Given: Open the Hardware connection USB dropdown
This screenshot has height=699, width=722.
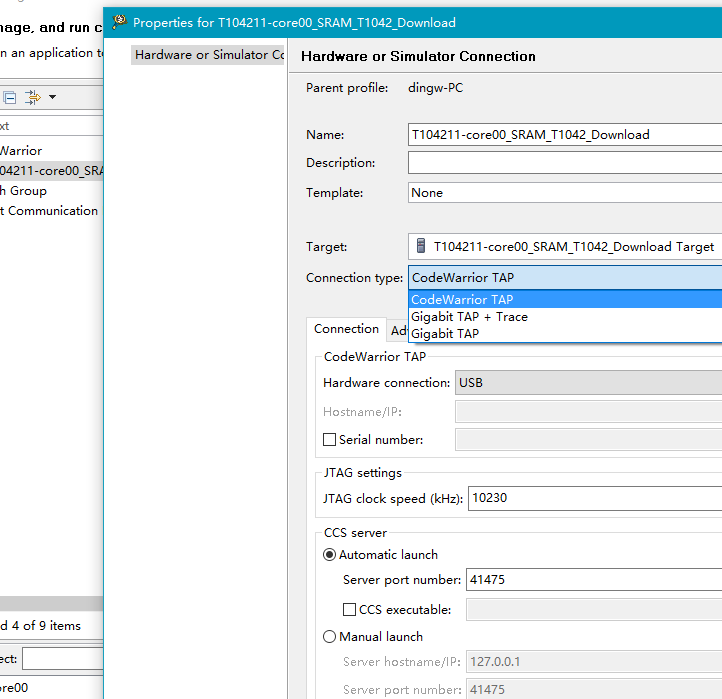Looking at the screenshot, I should (588, 383).
